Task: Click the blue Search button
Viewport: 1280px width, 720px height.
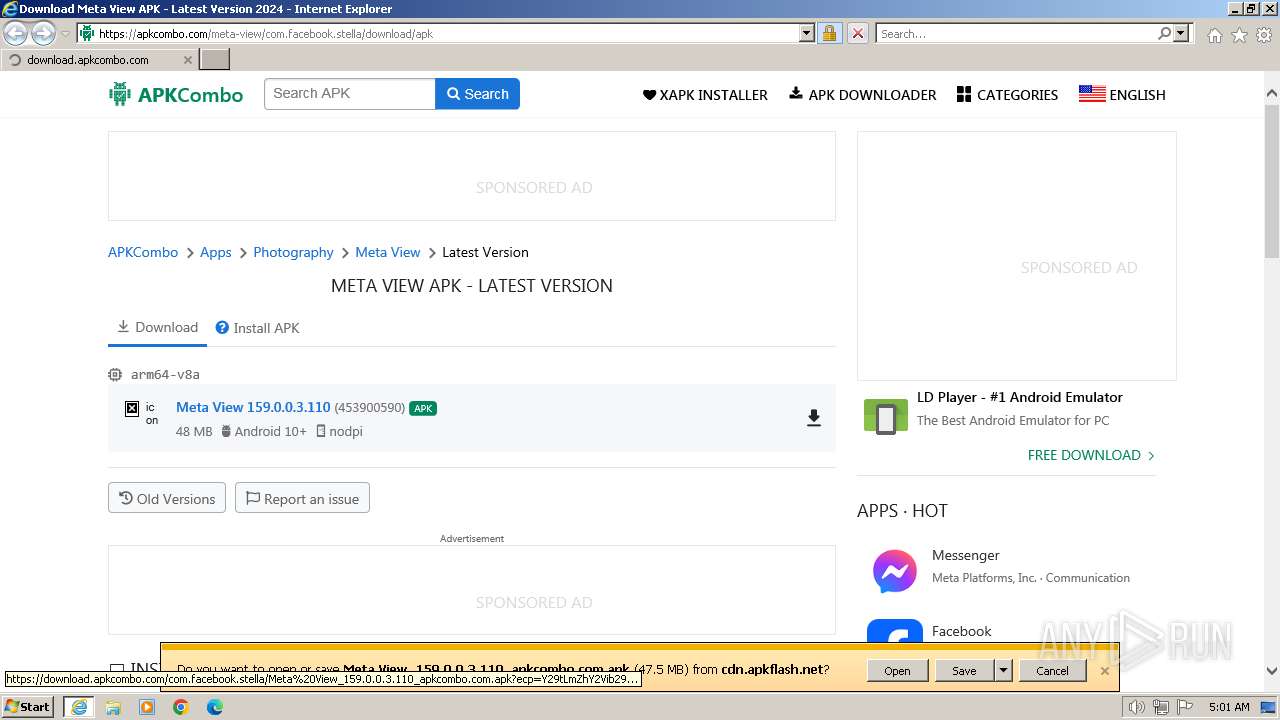Action: click(478, 94)
